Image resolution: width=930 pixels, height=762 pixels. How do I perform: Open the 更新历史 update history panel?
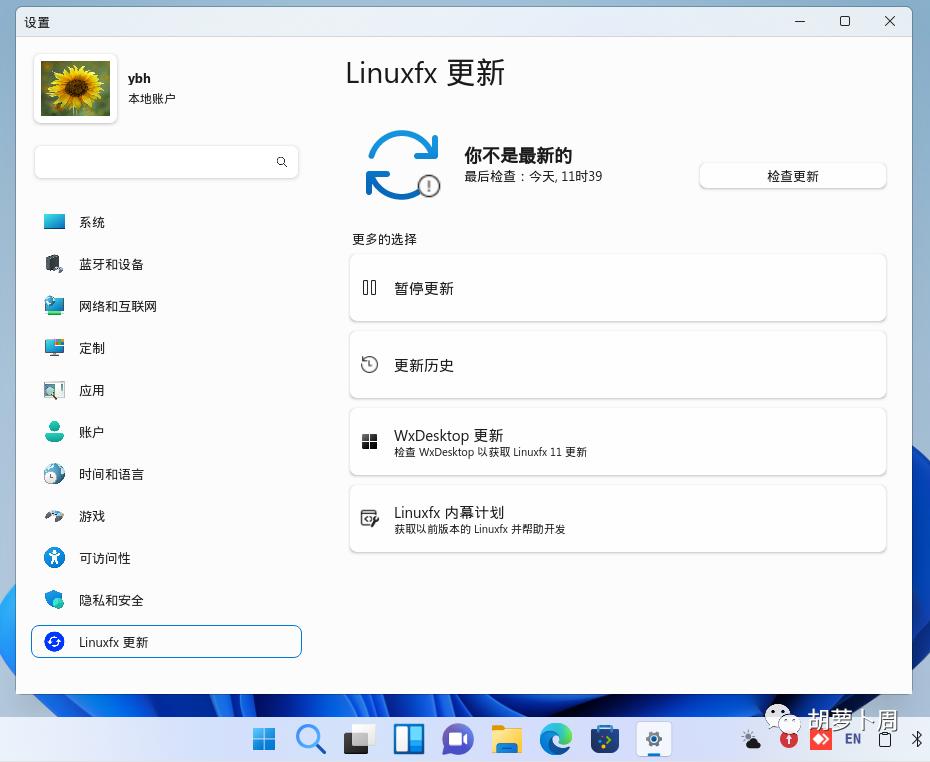pos(617,364)
